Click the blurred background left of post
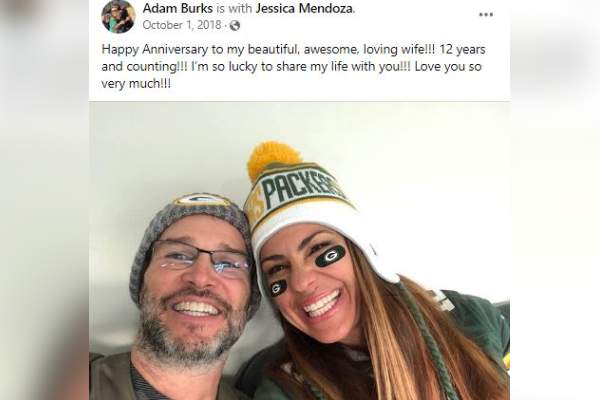The height and width of the screenshot is (400, 600). click(44, 200)
